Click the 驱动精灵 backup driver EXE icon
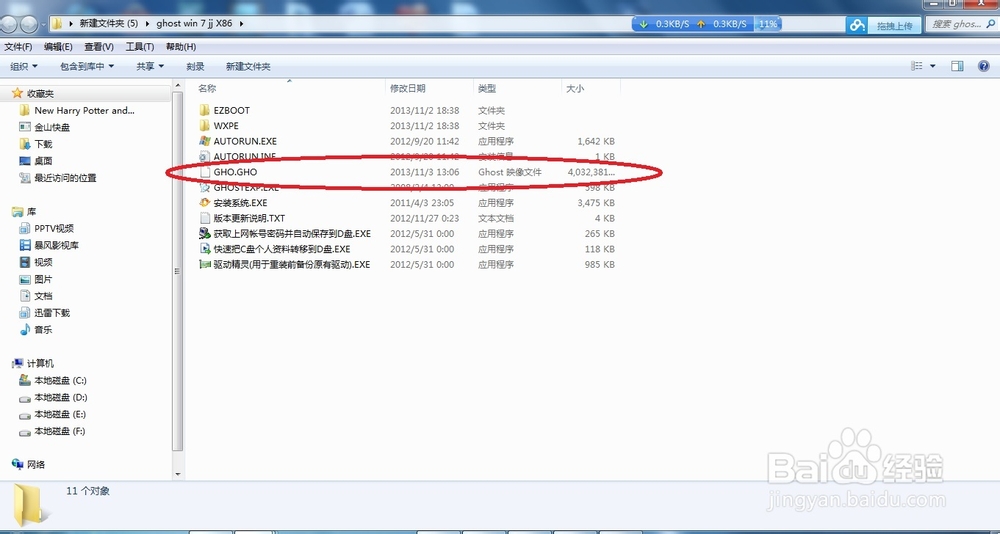 204,264
